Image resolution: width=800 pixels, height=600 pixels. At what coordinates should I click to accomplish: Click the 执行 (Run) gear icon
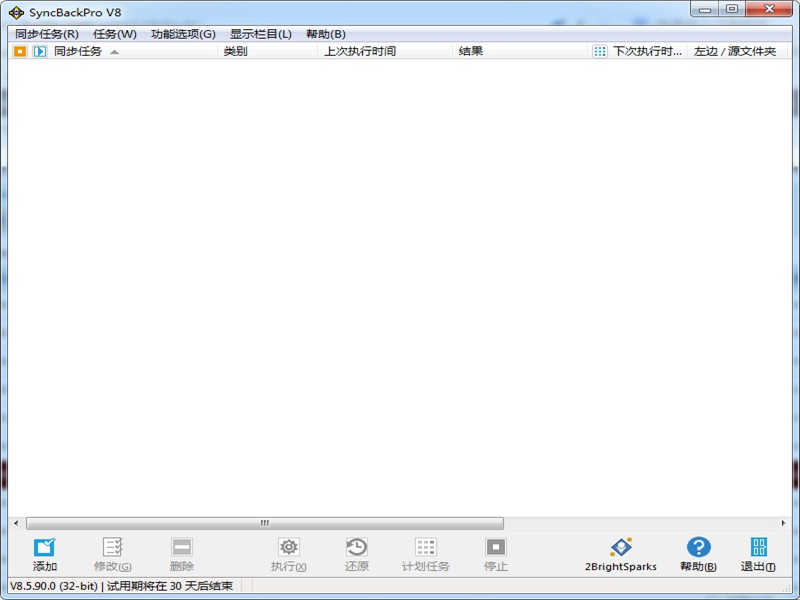point(289,547)
